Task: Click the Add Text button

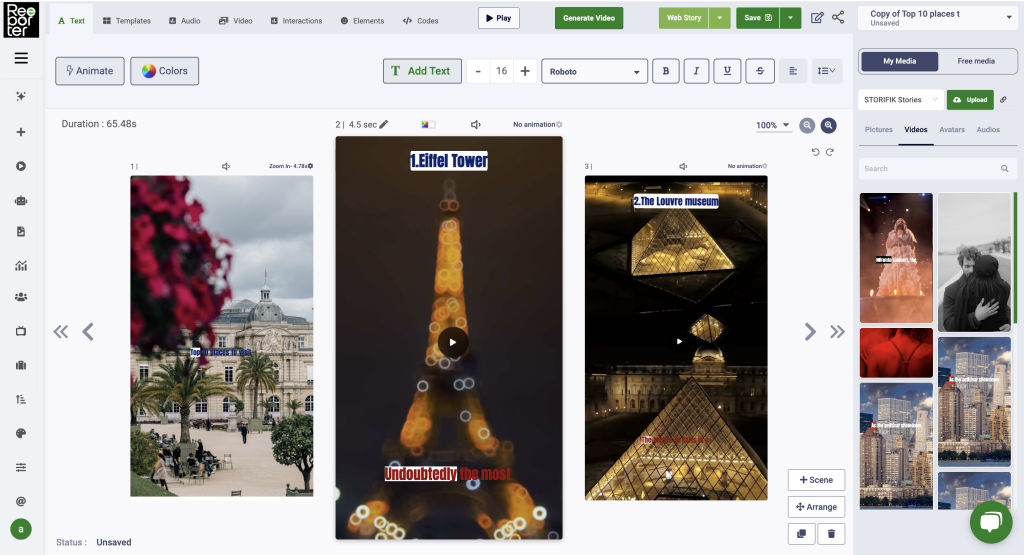Action: 422,71
